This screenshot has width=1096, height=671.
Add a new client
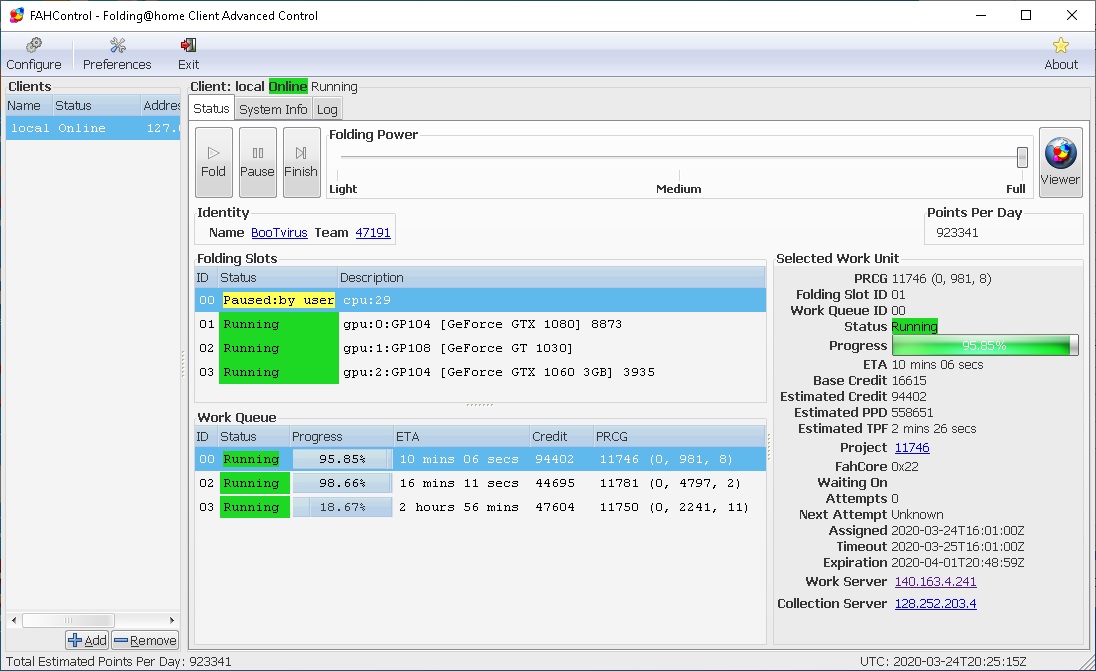(x=87, y=640)
